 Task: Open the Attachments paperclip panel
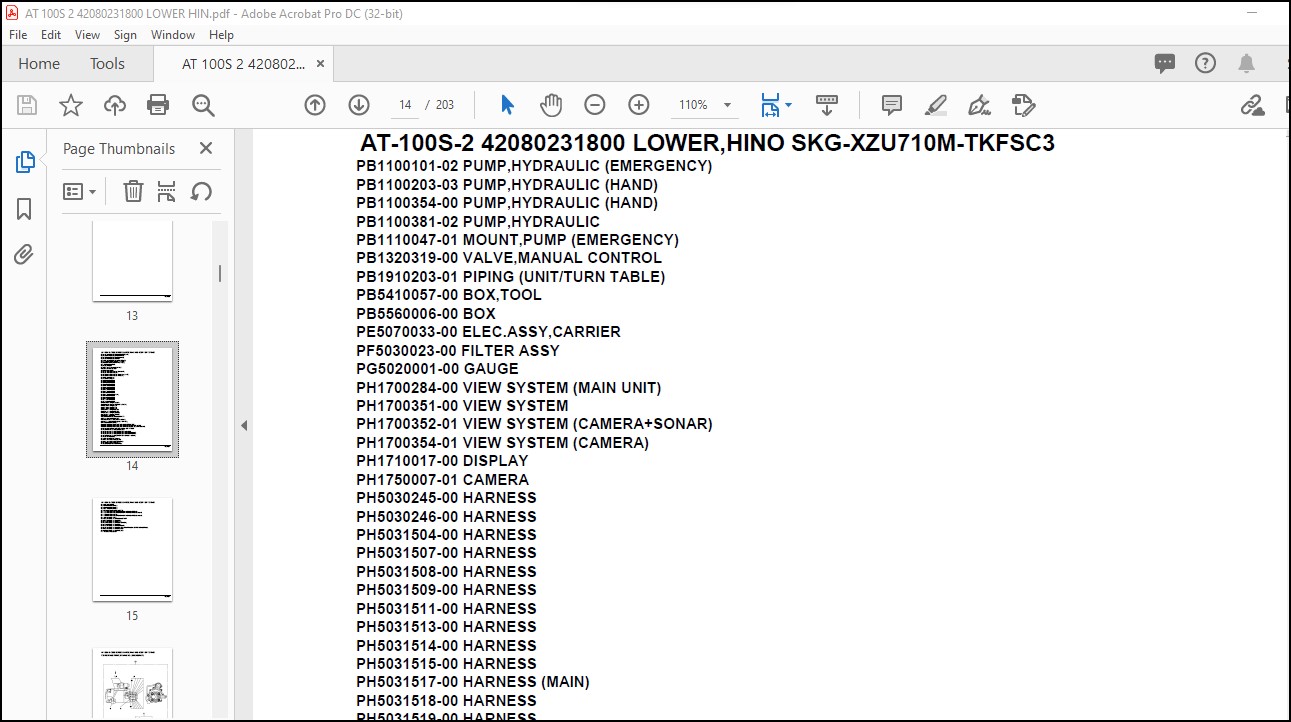point(25,254)
